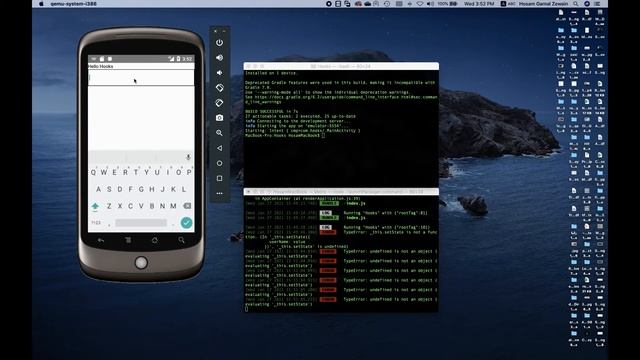The width and height of the screenshot is (640, 360).
Task: Tap the P key on the keyboard
Action: point(189,173)
